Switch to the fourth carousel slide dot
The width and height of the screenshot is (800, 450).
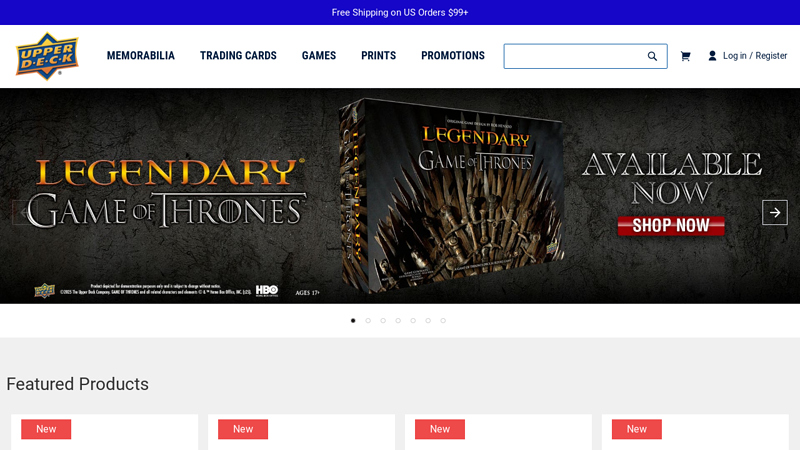[398, 321]
